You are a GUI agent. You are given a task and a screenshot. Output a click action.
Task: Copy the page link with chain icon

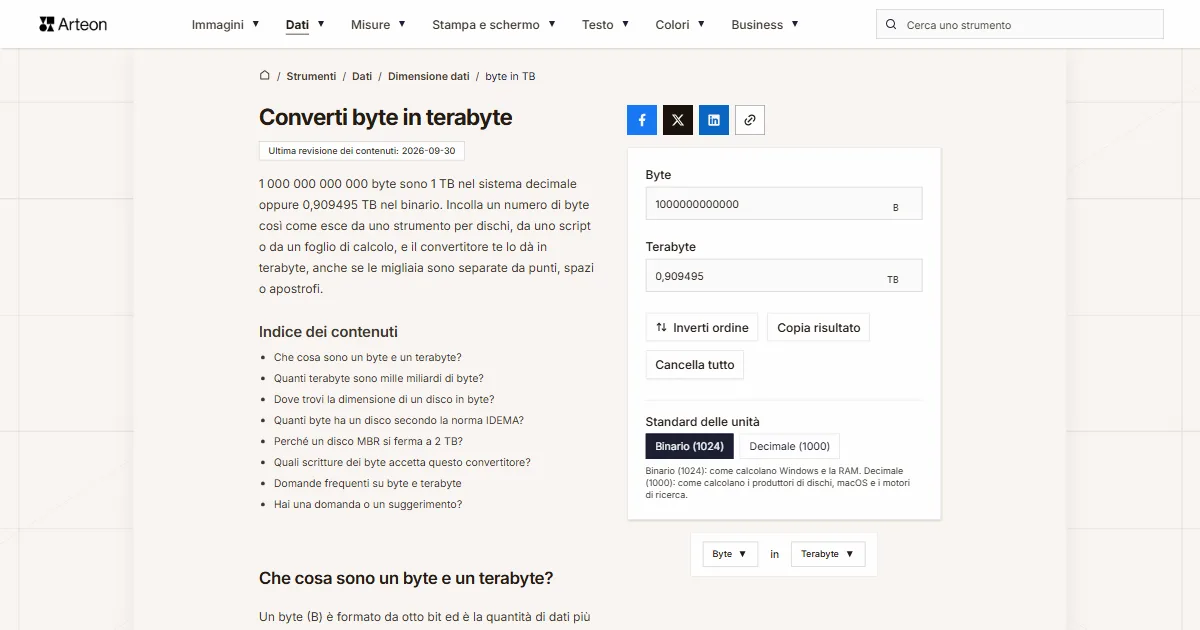(x=750, y=120)
